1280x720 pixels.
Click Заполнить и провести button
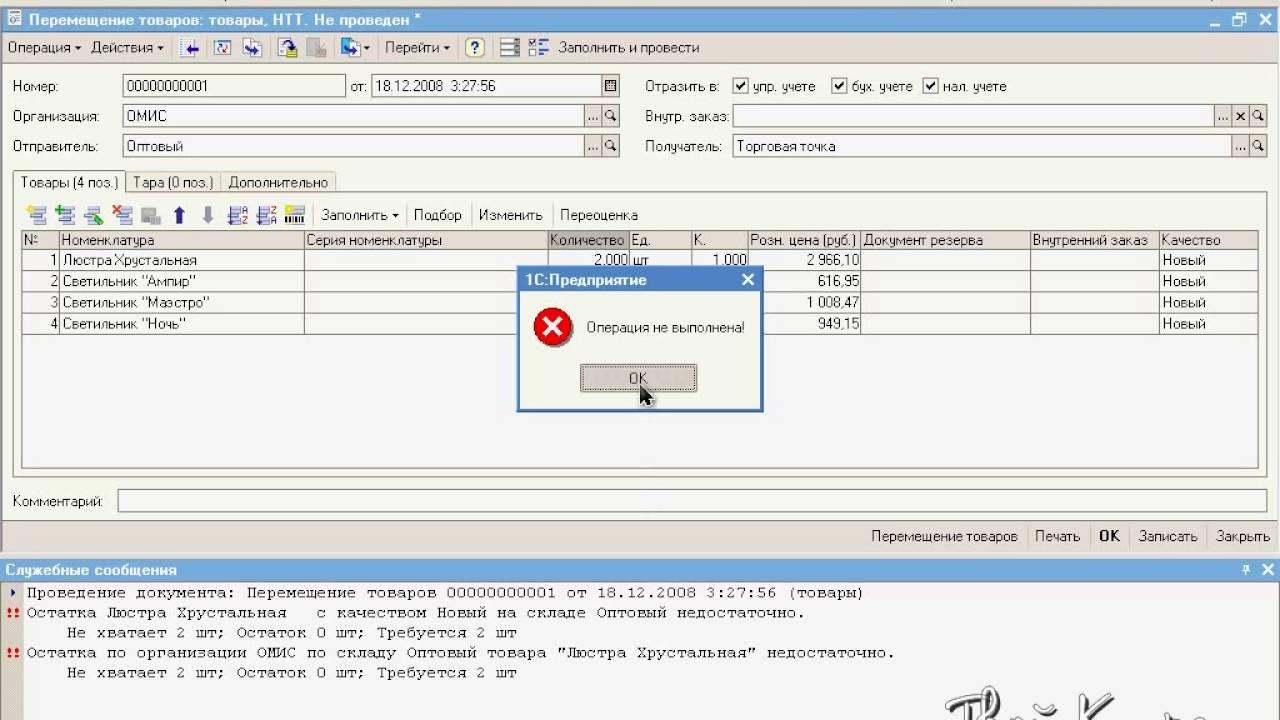(628, 48)
